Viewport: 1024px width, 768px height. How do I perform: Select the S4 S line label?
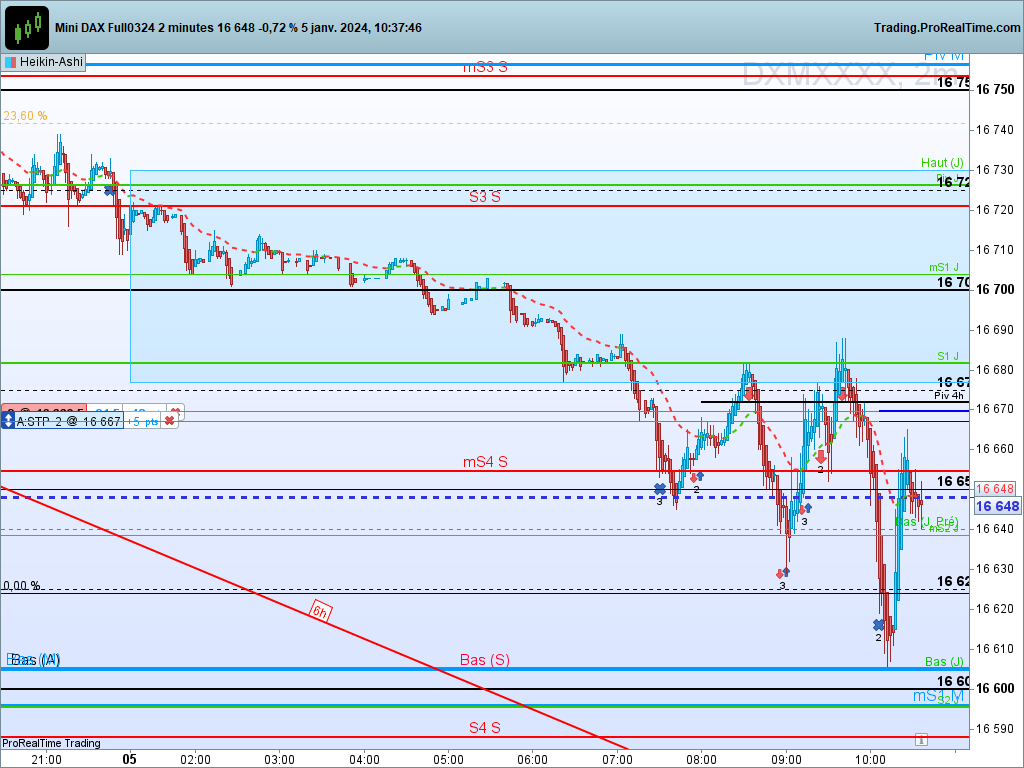click(485, 728)
